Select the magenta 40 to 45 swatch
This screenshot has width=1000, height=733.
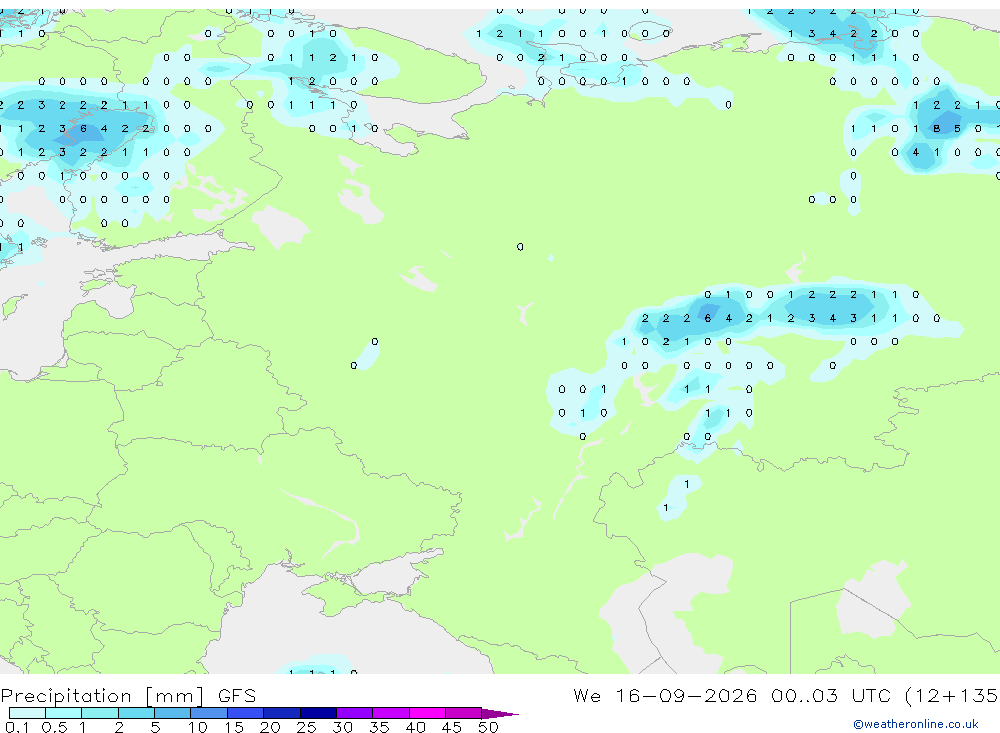(x=427, y=713)
